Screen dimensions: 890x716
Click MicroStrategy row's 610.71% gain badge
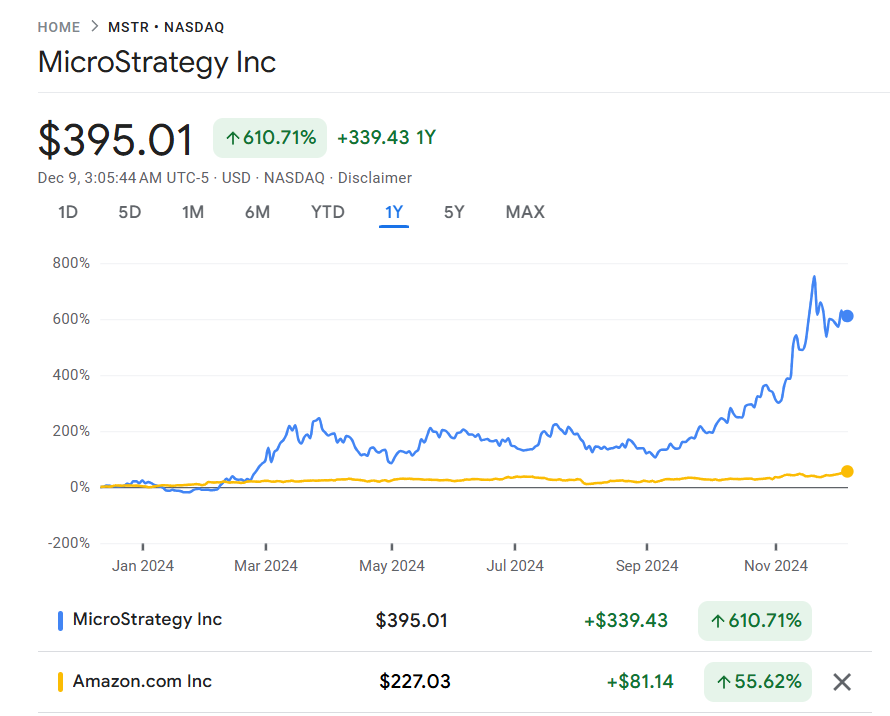pos(755,621)
